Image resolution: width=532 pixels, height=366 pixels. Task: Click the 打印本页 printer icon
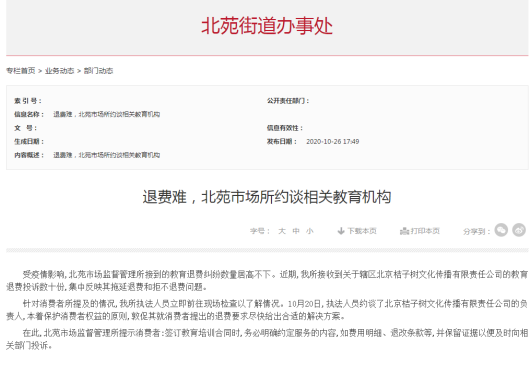tap(404, 231)
